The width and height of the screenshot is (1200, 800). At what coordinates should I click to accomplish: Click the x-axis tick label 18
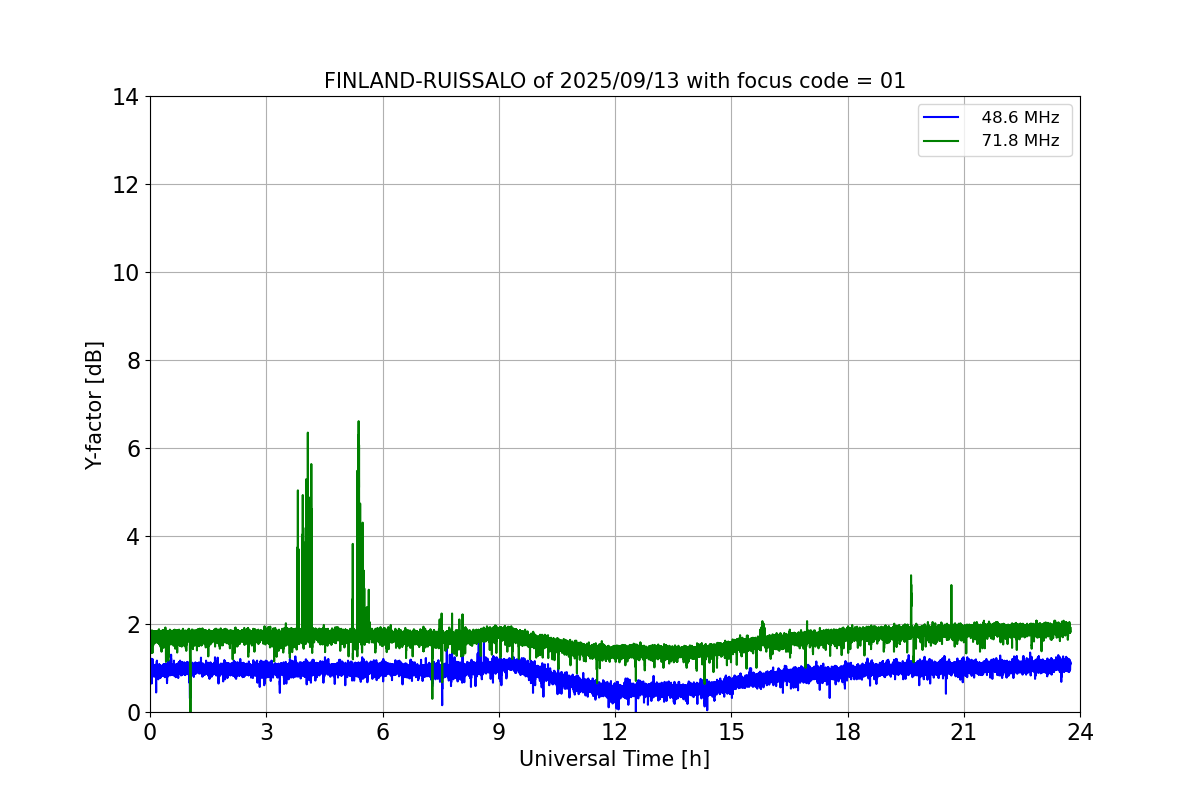pyautogui.click(x=848, y=732)
